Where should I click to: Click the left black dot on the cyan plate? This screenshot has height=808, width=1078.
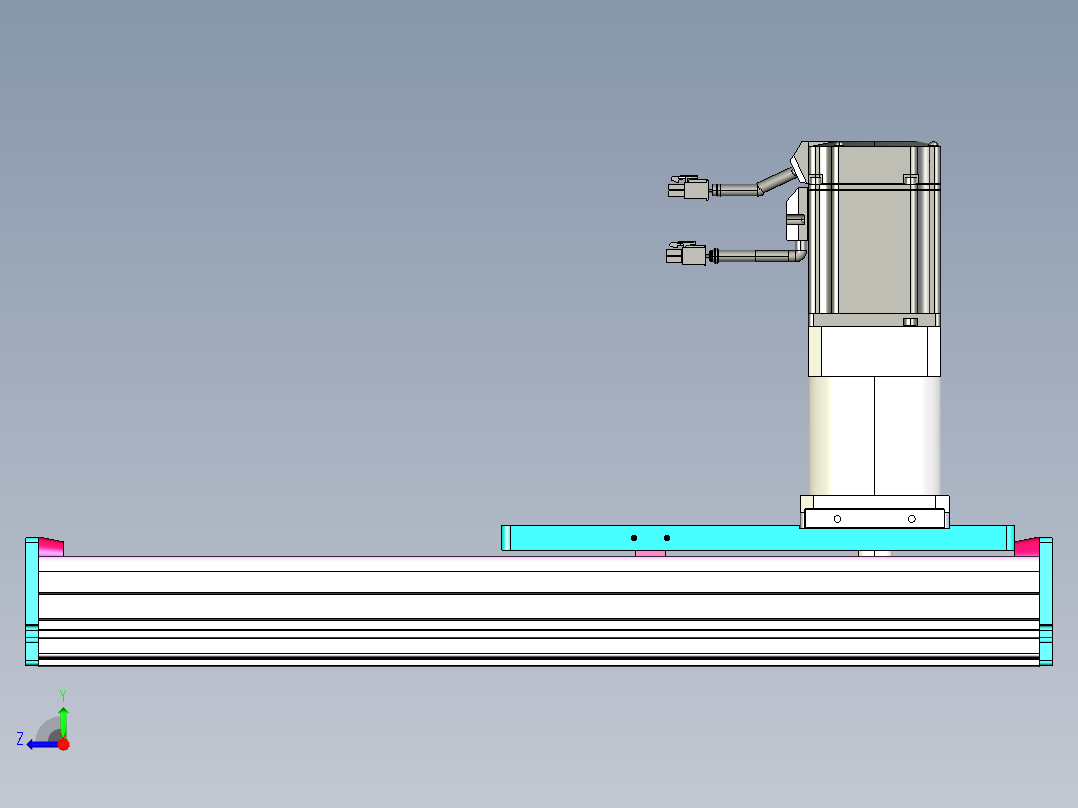click(x=634, y=538)
